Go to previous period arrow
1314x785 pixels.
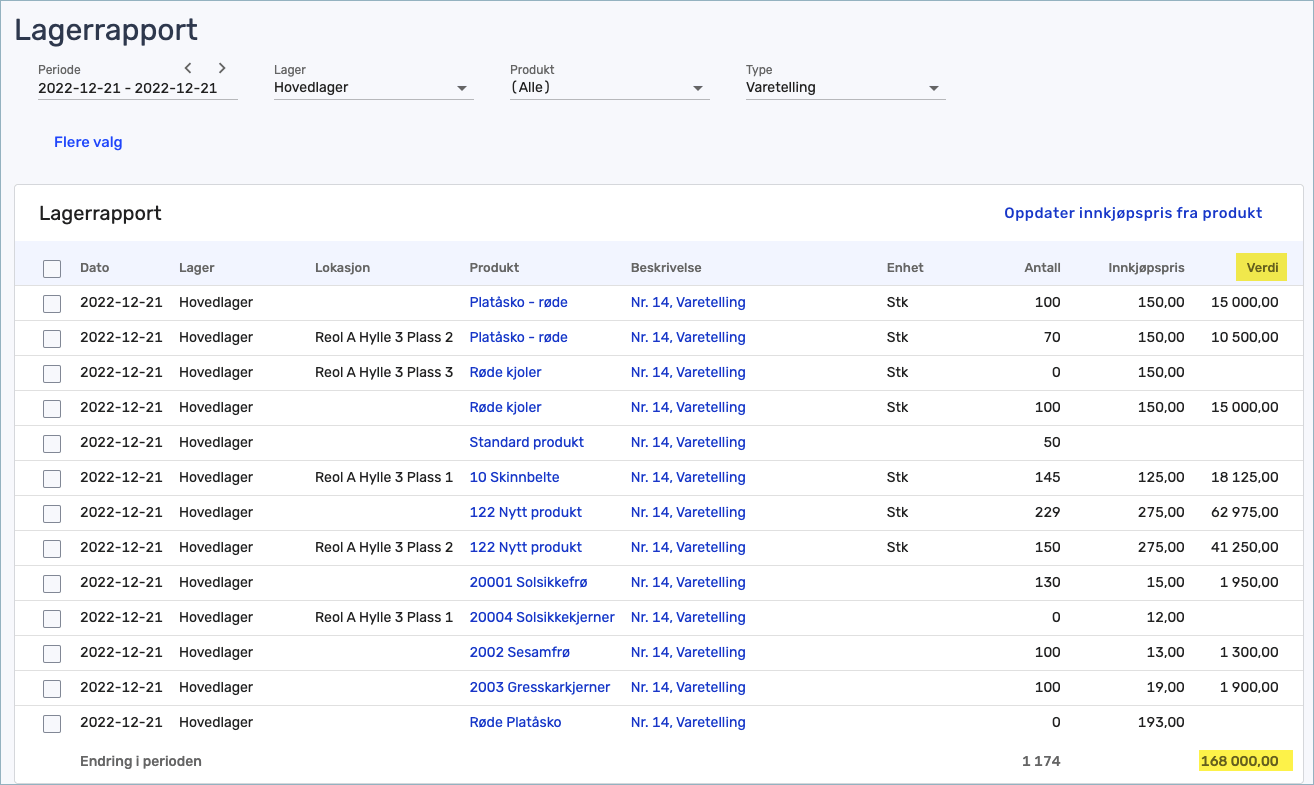point(188,68)
